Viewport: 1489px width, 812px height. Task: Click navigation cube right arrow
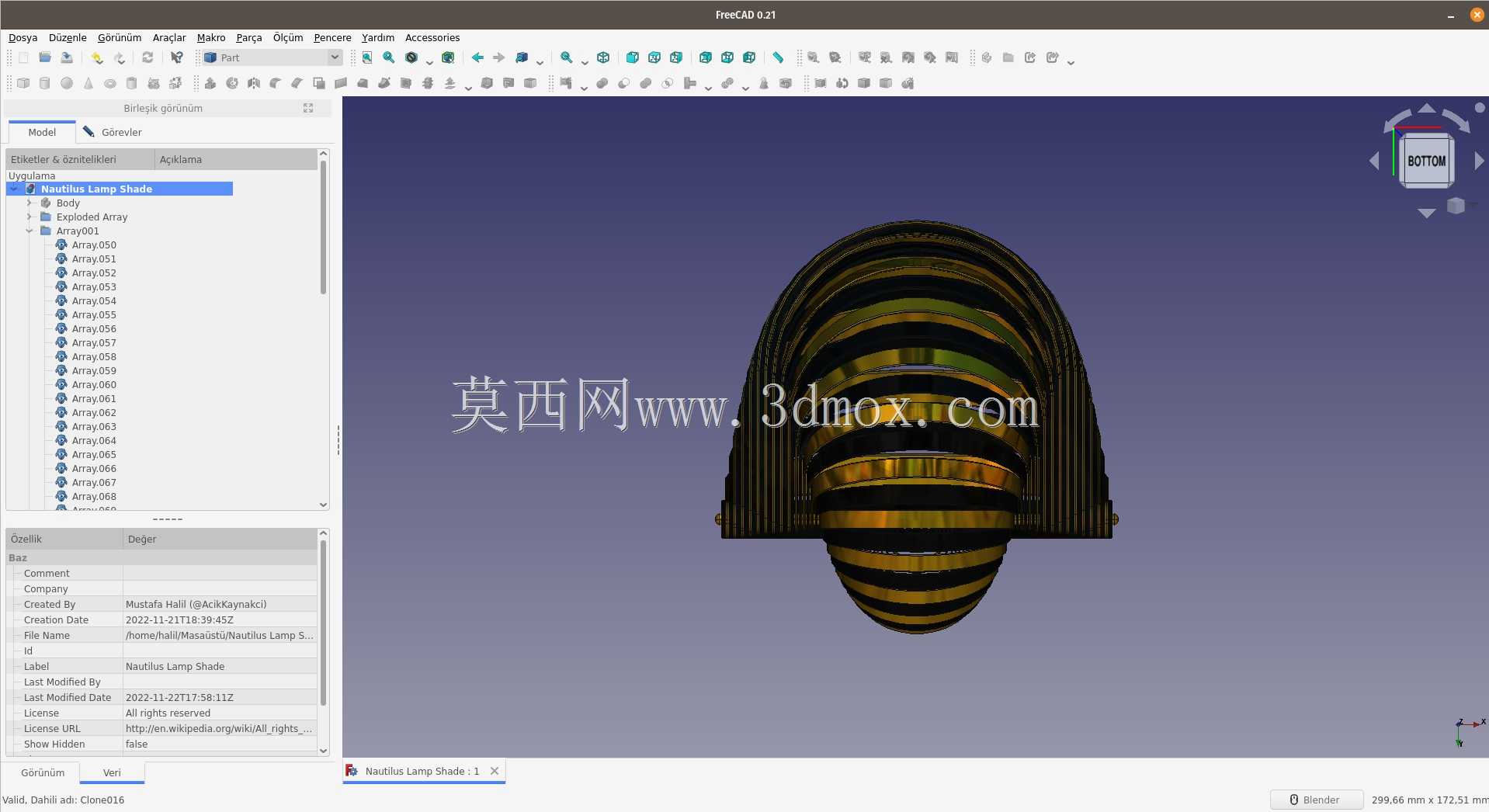[1479, 161]
